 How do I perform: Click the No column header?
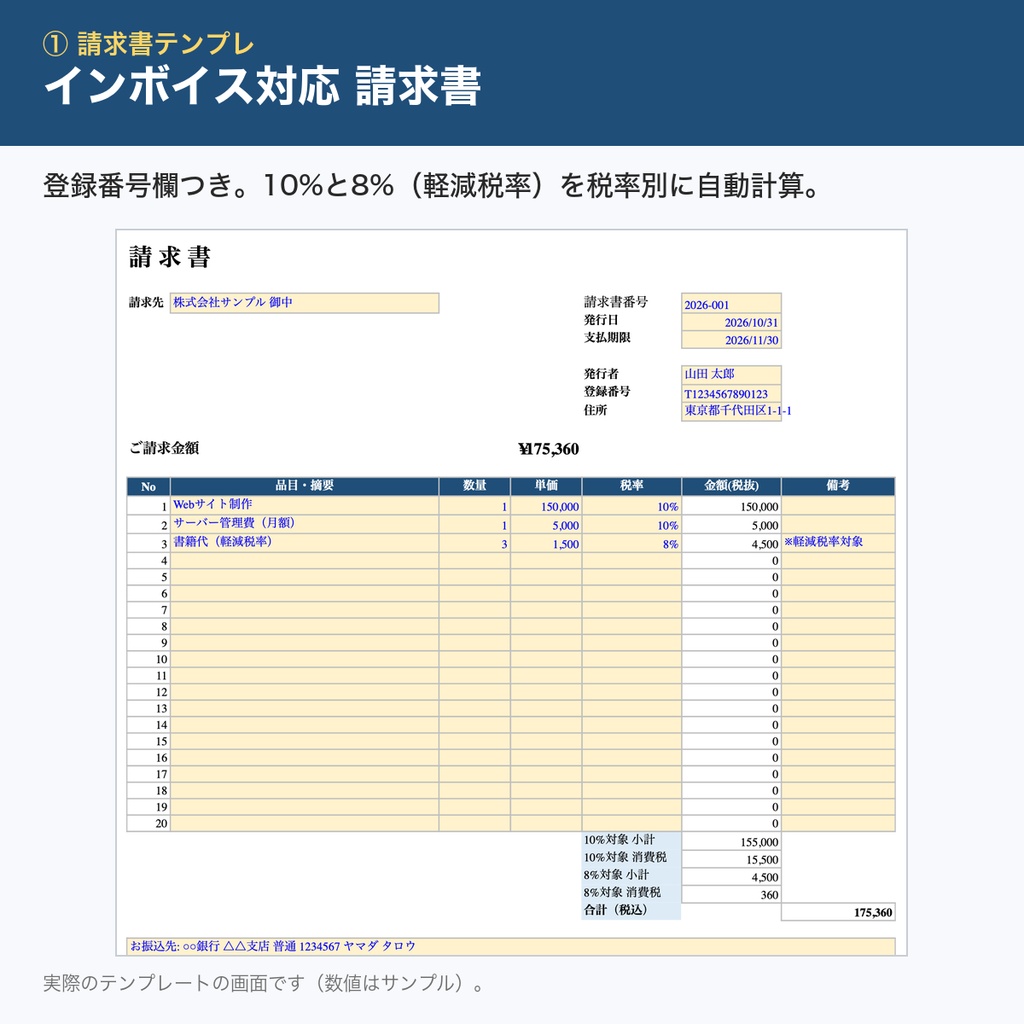(148, 486)
